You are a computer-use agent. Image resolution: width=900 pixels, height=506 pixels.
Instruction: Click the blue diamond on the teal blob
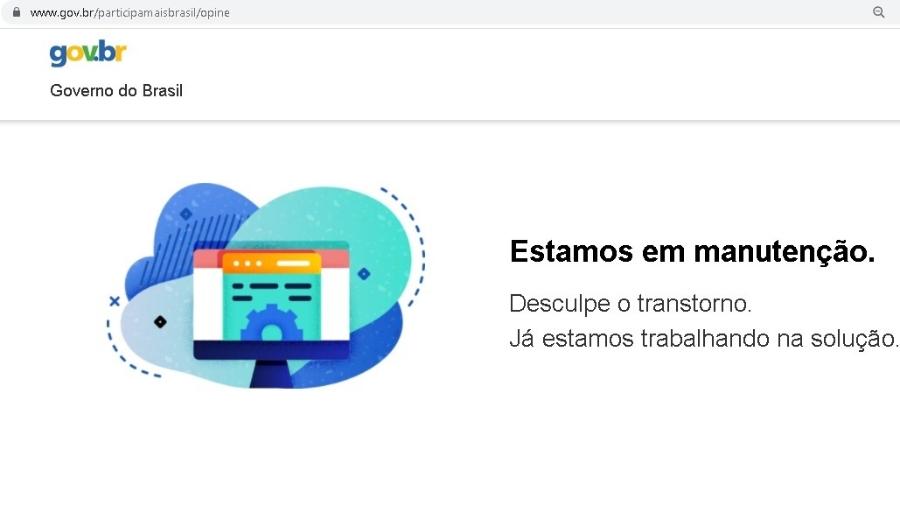[x=364, y=274]
